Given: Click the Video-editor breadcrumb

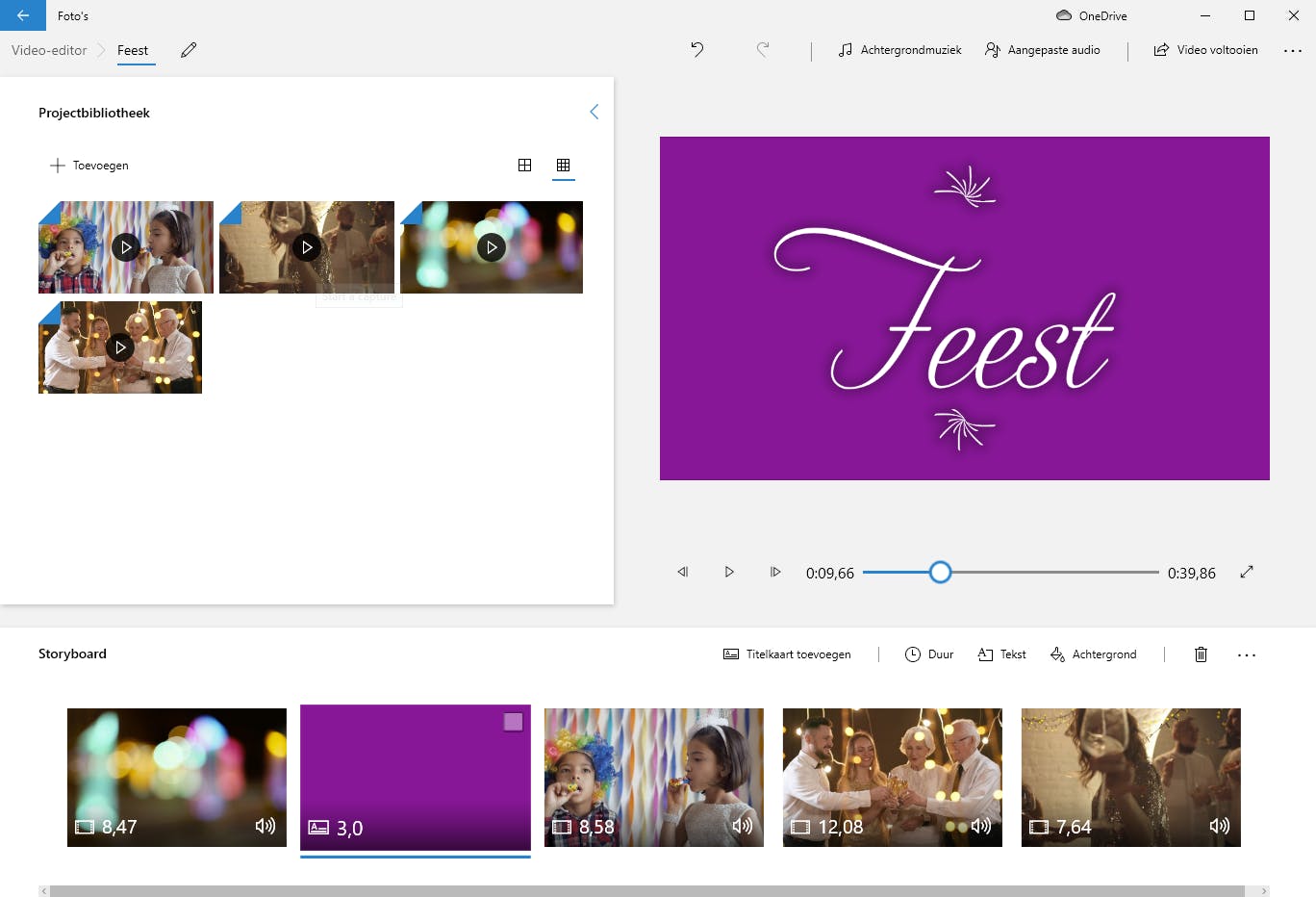Looking at the screenshot, I should coord(49,50).
